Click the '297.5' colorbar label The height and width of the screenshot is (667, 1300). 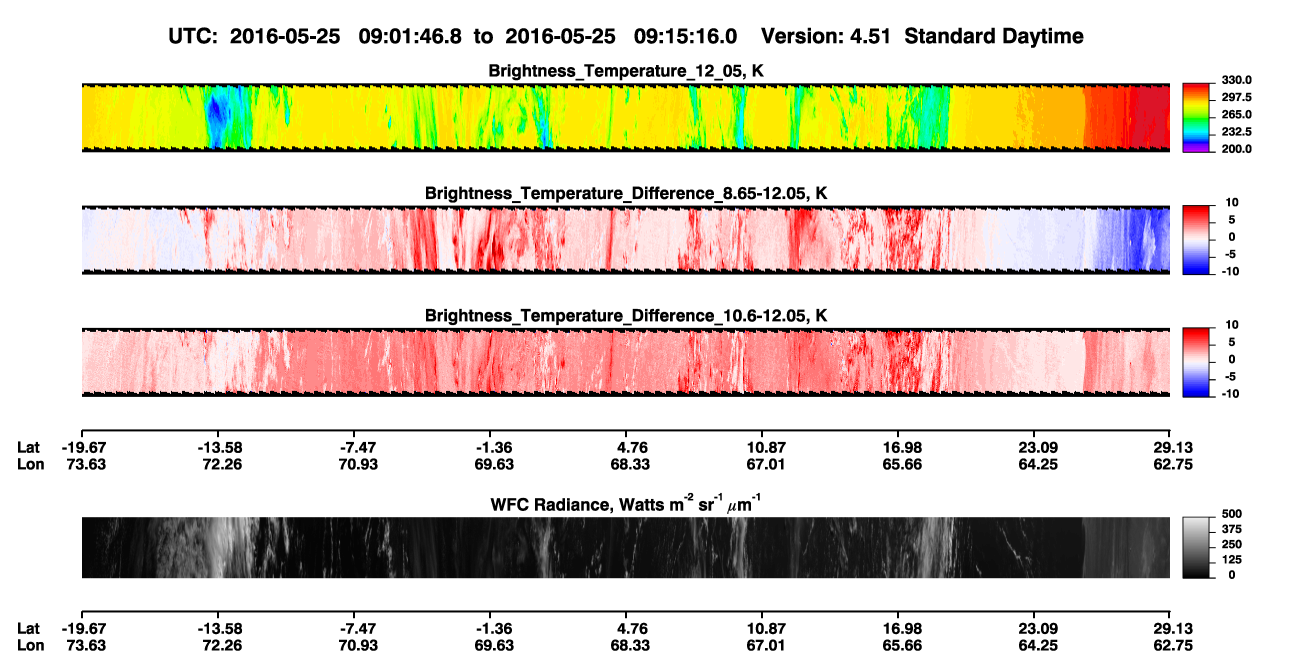1236,98
